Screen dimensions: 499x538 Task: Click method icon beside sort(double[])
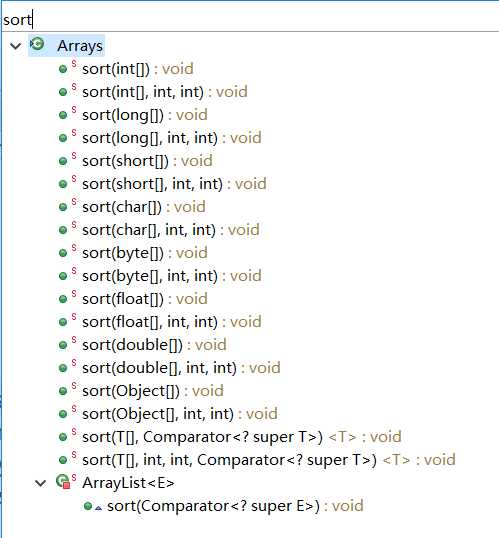[x=63, y=346]
